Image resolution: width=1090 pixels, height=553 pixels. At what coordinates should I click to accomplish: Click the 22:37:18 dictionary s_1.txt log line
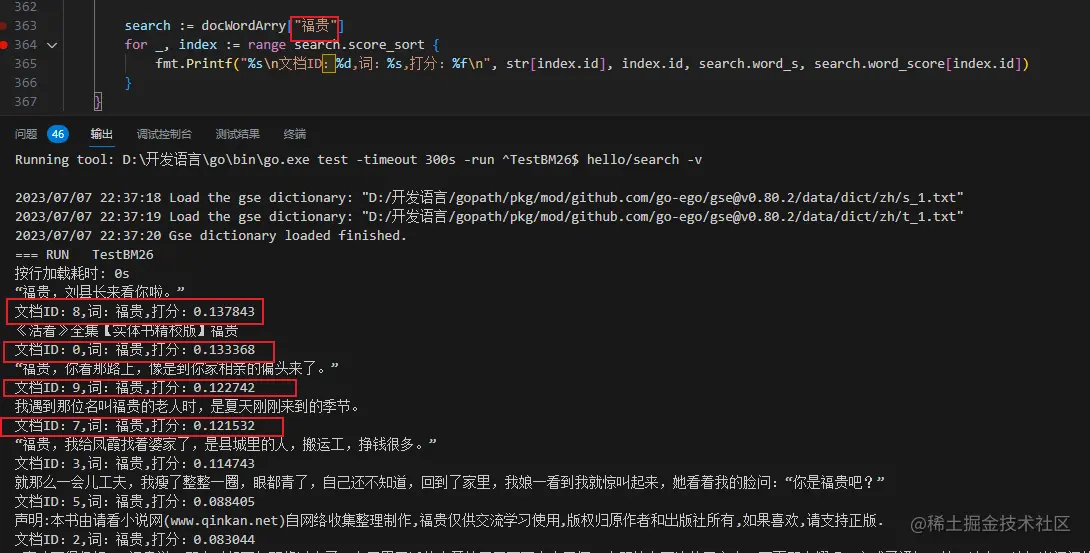(x=489, y=198)
